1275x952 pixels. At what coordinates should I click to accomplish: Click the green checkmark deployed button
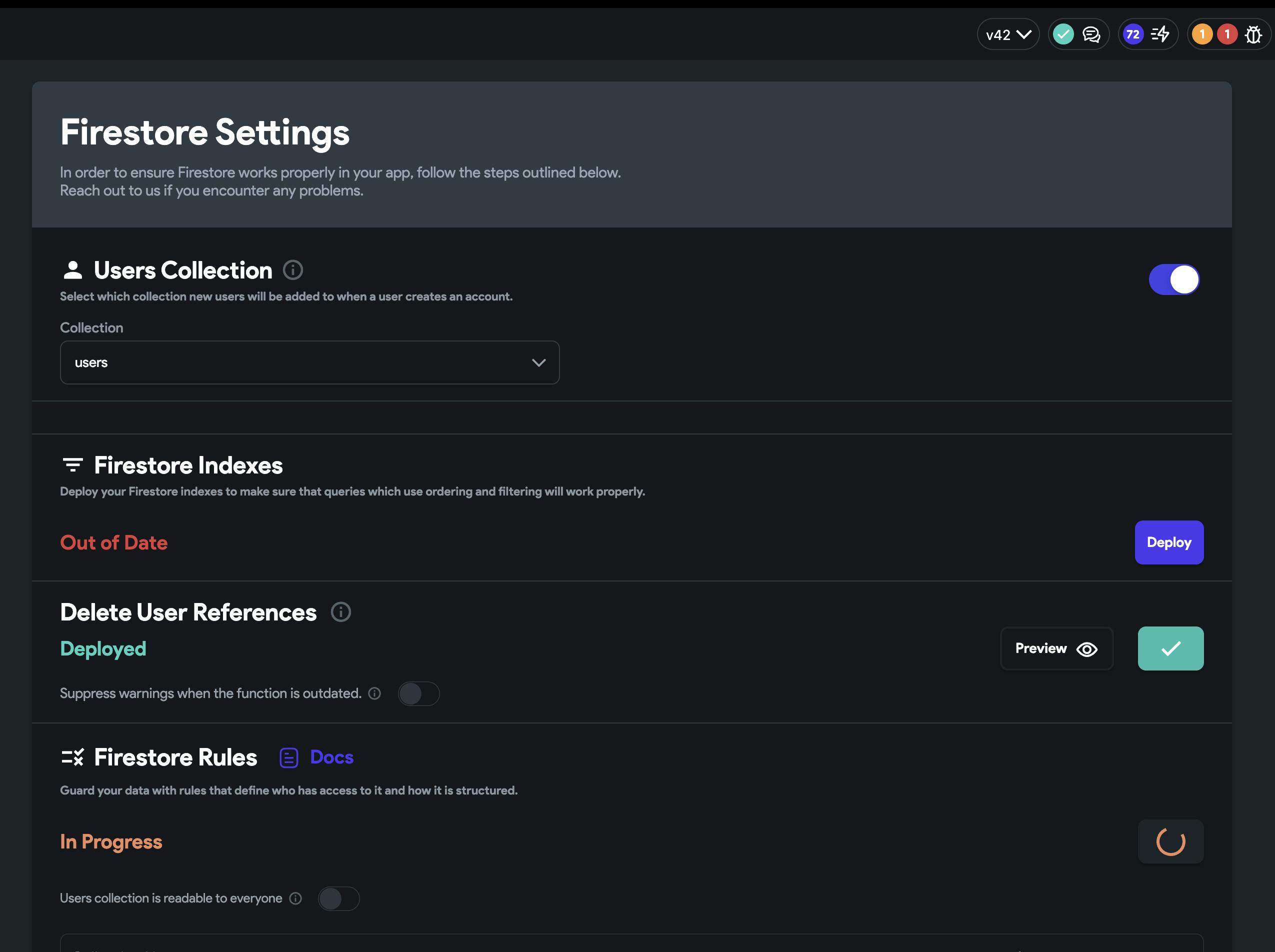1170,648
